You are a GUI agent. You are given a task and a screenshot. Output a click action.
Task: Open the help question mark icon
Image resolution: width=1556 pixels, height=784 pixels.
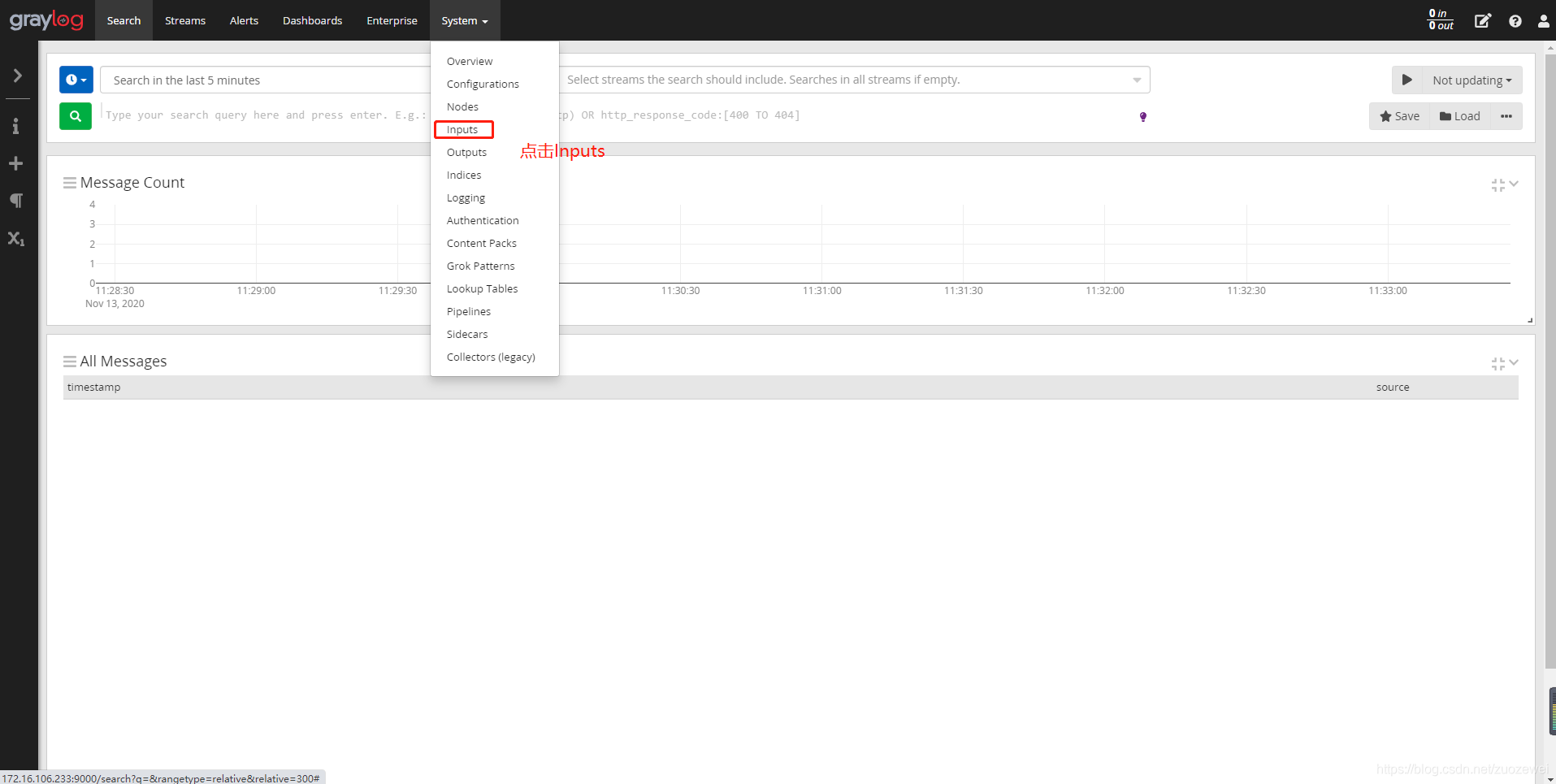[x=1515, y=21]
